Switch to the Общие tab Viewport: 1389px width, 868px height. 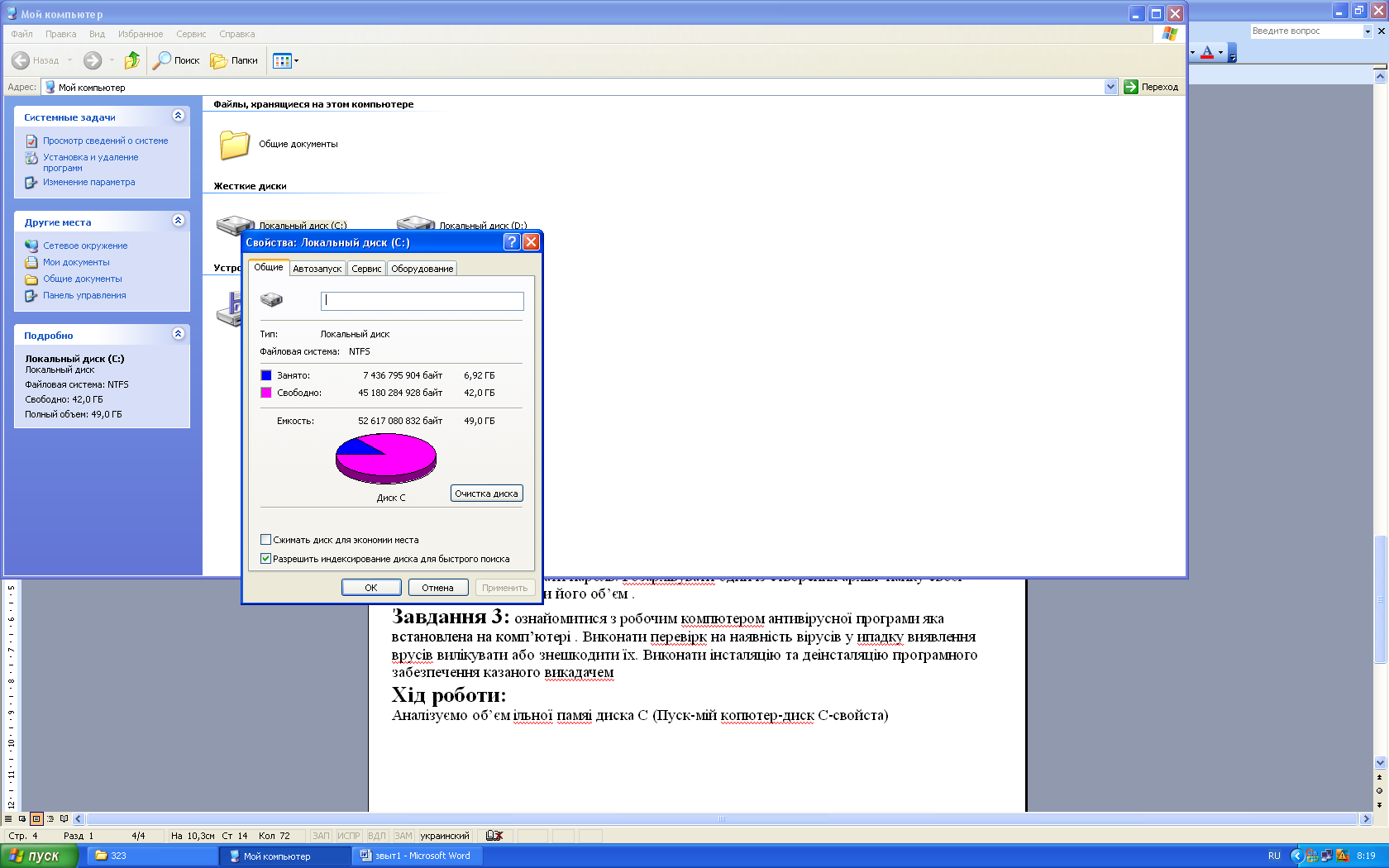269,267
